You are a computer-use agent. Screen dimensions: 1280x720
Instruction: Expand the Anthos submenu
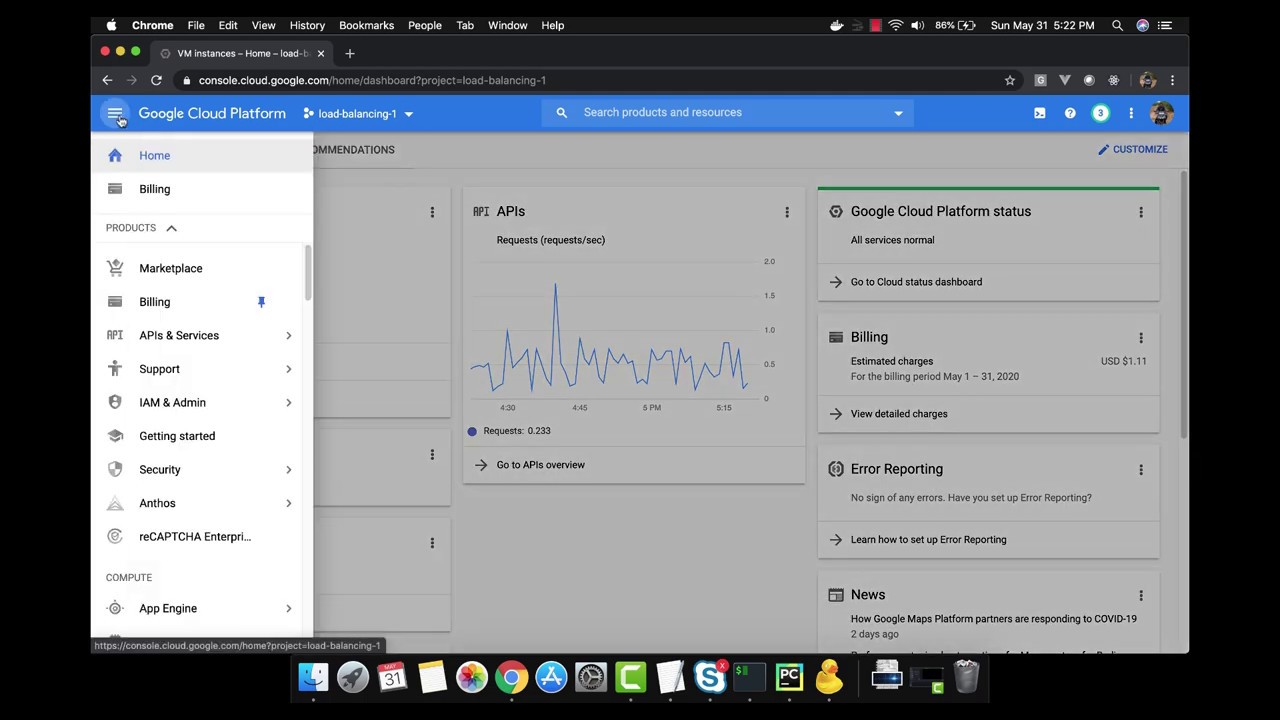point(289,503)
